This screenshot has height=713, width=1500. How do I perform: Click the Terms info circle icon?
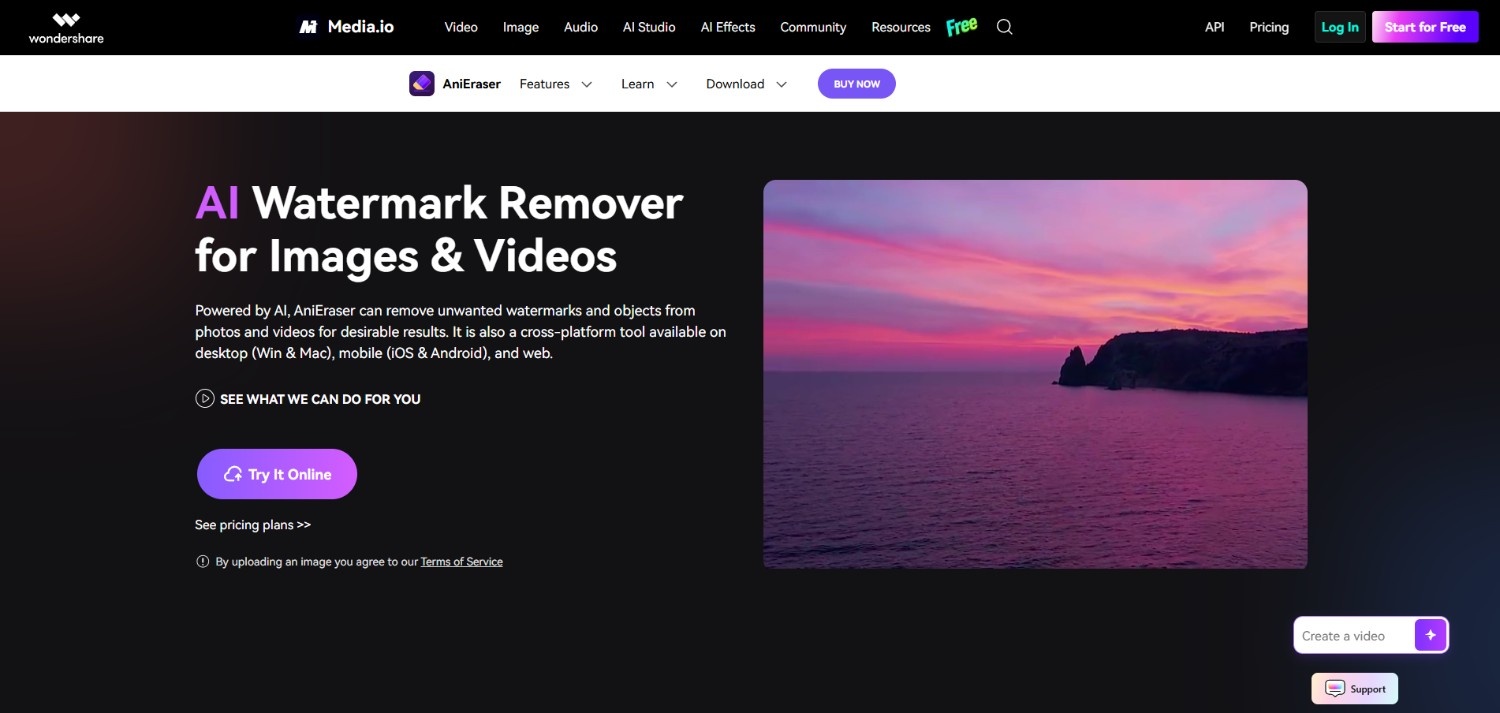click(203, 562)
